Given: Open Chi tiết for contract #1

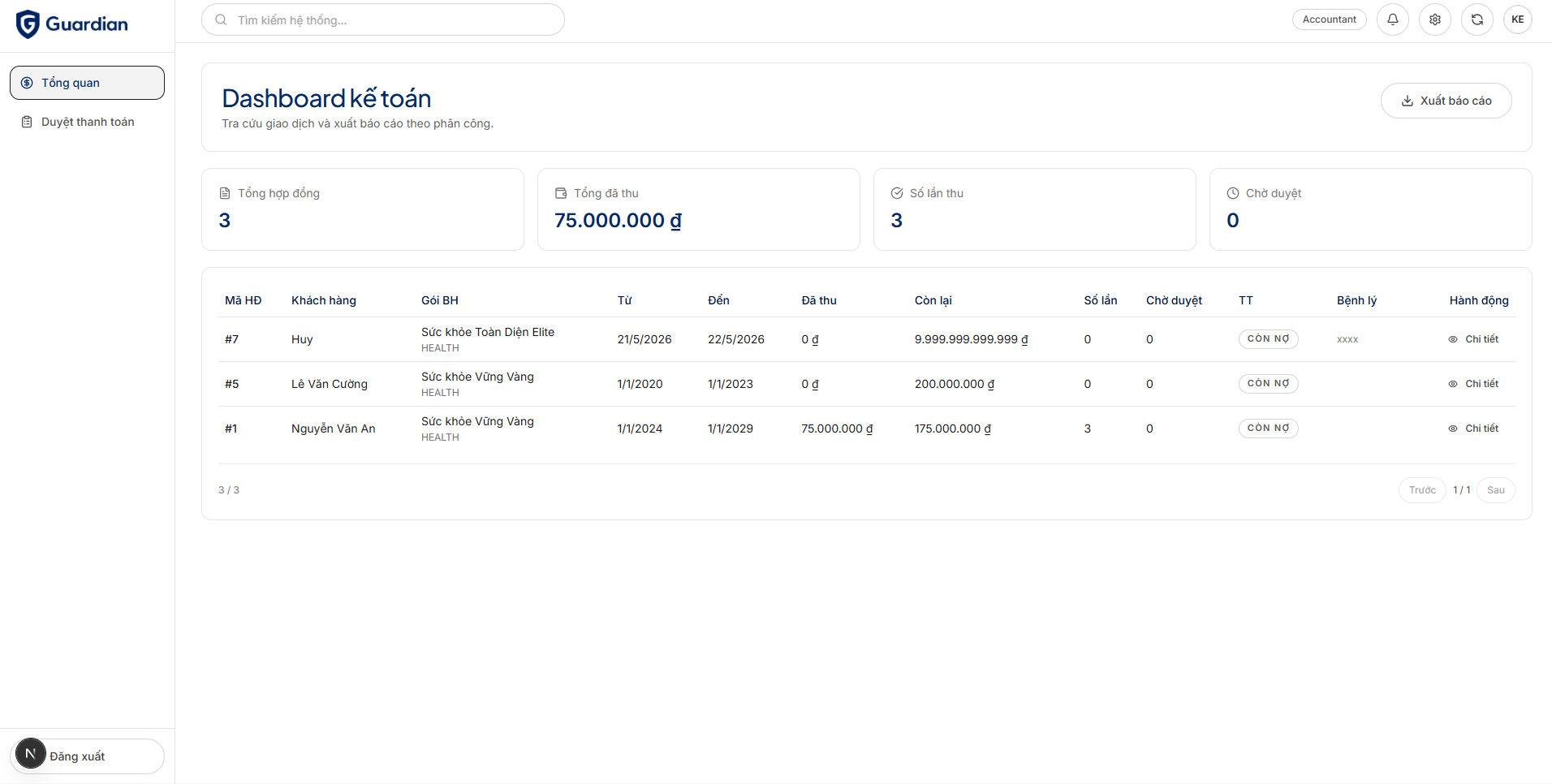Looking at the screenshot, I should pyautogui.click(x=1473, y=429).
